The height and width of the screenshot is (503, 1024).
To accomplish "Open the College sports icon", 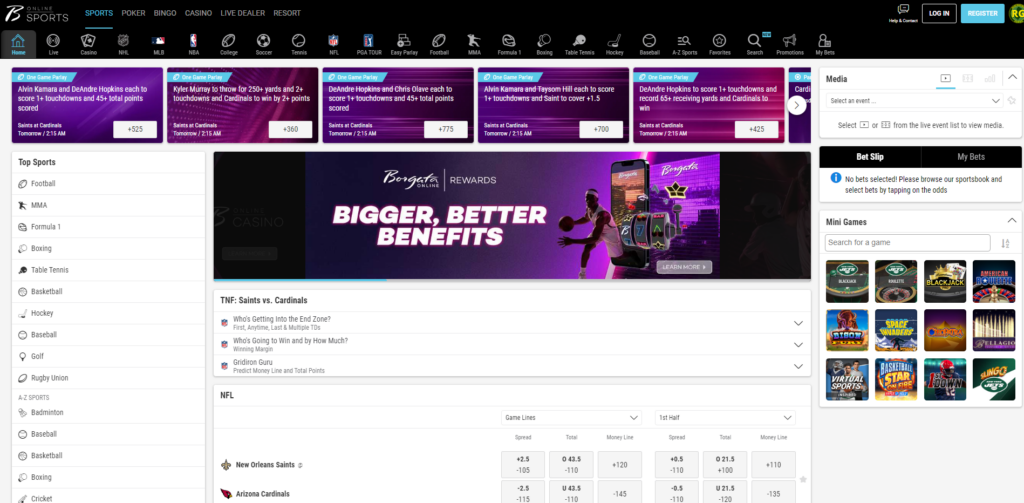I will click(229, 44).
